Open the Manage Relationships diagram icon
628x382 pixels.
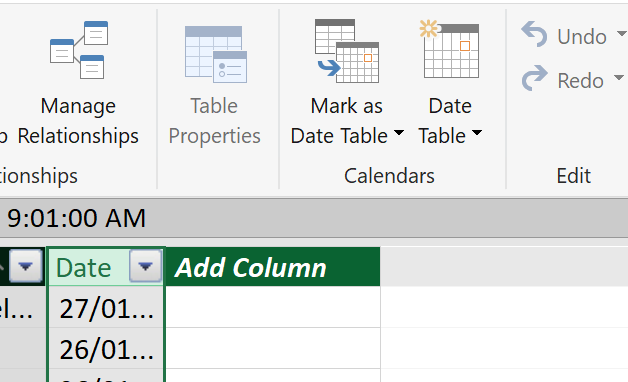(79, 50)
